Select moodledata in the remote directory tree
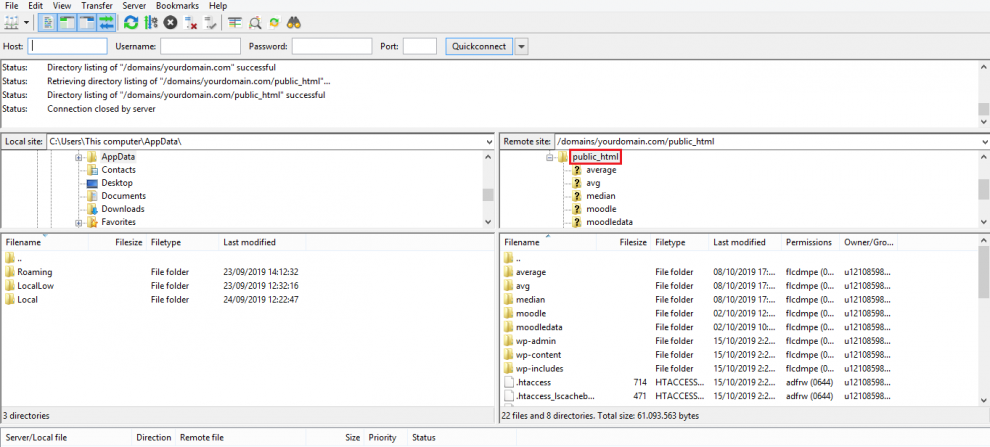 point(609,222)
